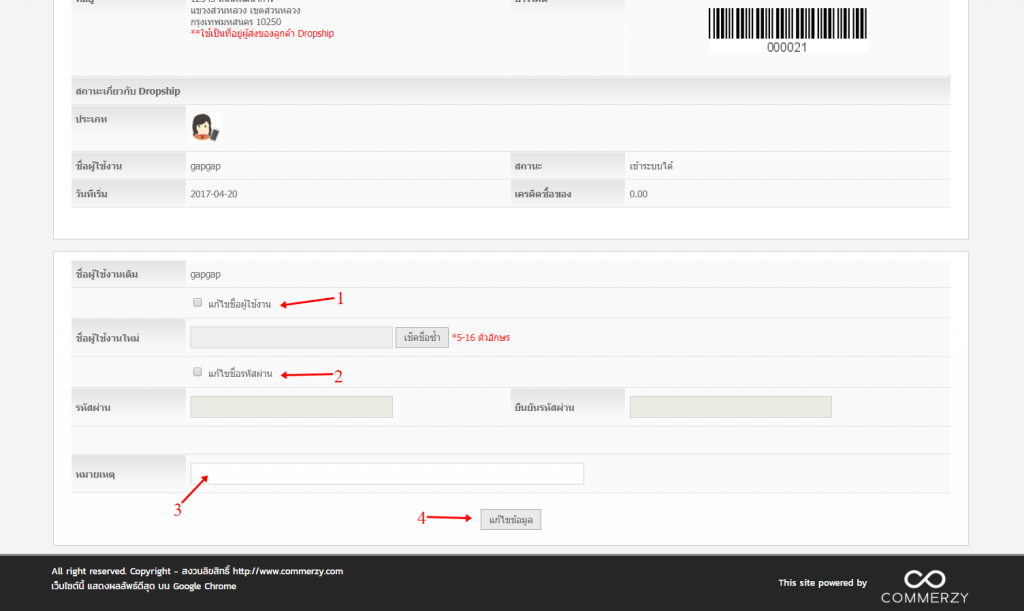Click the This site powered by text
This screenshot has width=1024, height=611.
(x=822, y=582)
